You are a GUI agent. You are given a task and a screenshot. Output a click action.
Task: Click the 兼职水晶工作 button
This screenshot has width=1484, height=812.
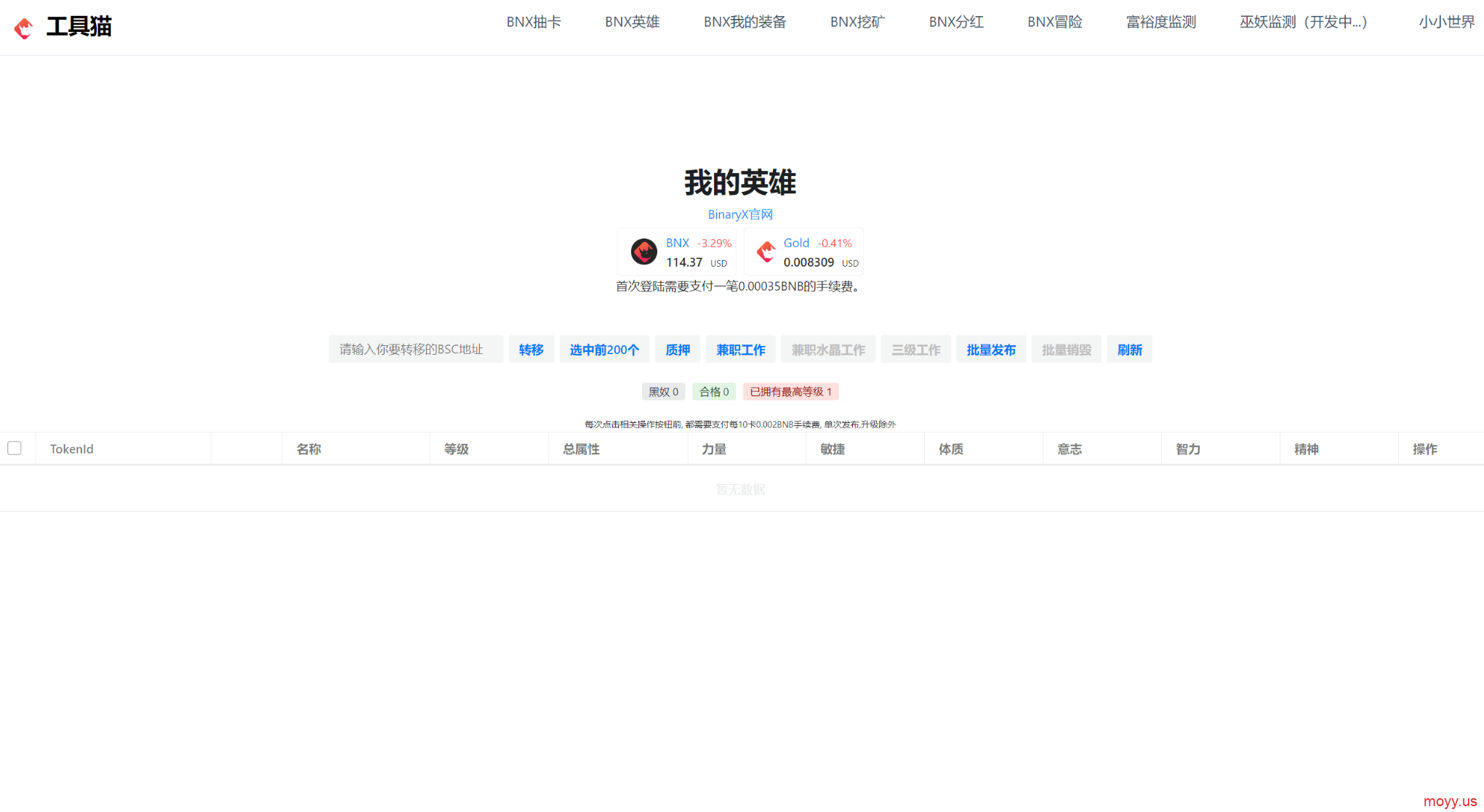coord(828,349)
